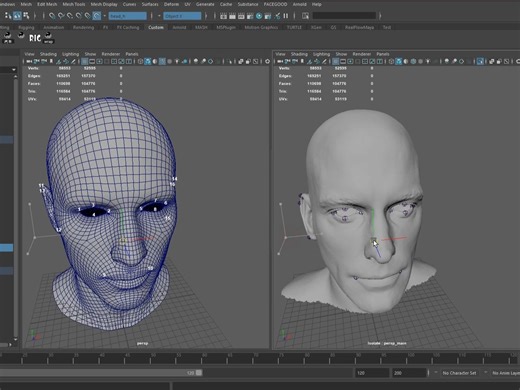Screen dimensions: 520x390
Task: Enable snap to grids icon
Action: pos(52,16)
